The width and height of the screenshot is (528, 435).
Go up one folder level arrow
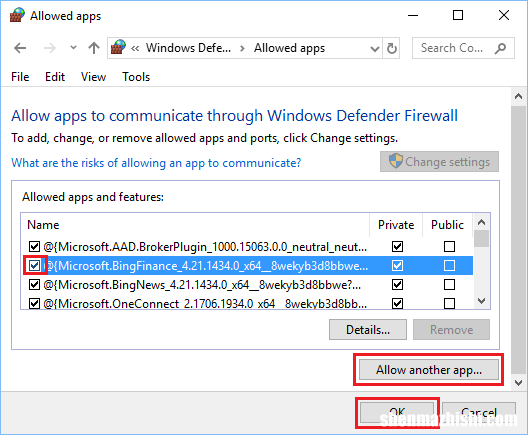coord(94,48)
